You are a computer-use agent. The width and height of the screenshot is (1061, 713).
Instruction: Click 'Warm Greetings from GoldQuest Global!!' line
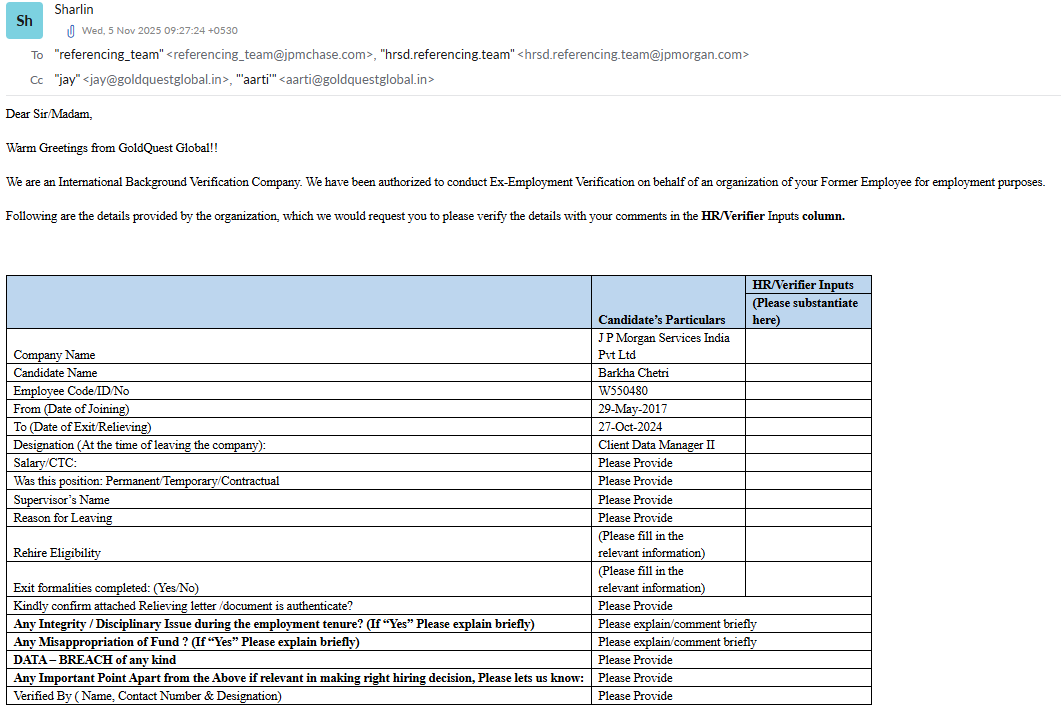pyautogui.click(x=112, y=147)
